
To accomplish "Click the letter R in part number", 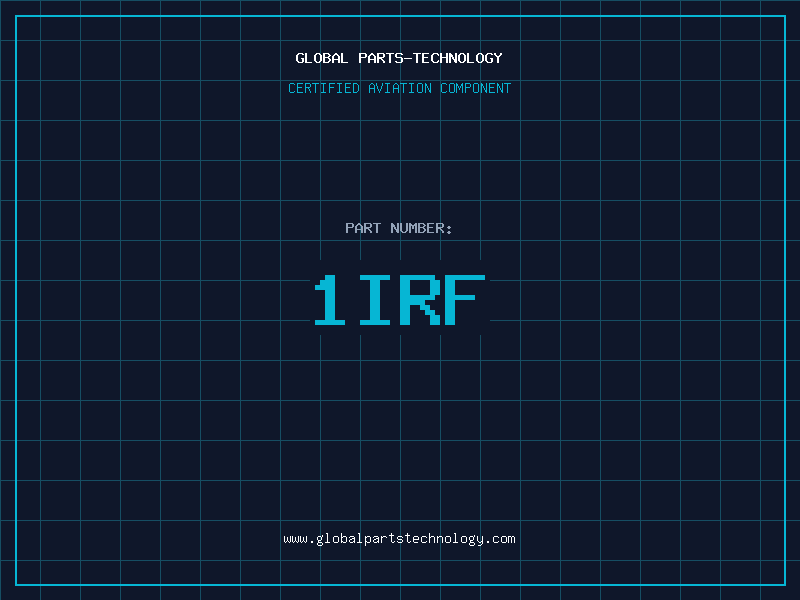I will 421,300.
